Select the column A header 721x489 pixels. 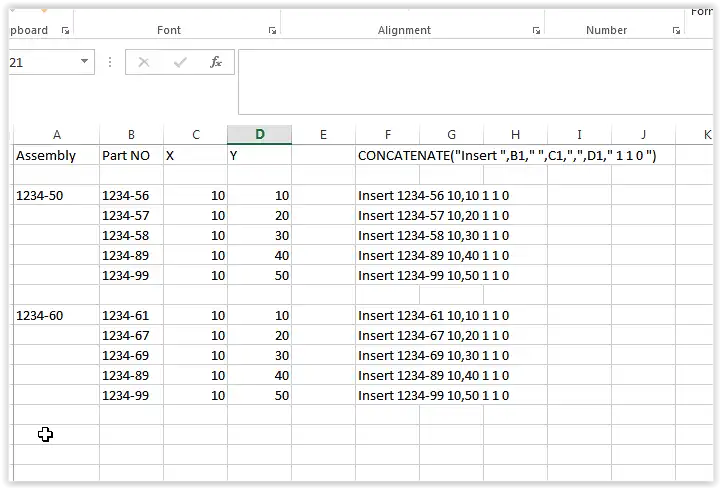click(56, 135)
